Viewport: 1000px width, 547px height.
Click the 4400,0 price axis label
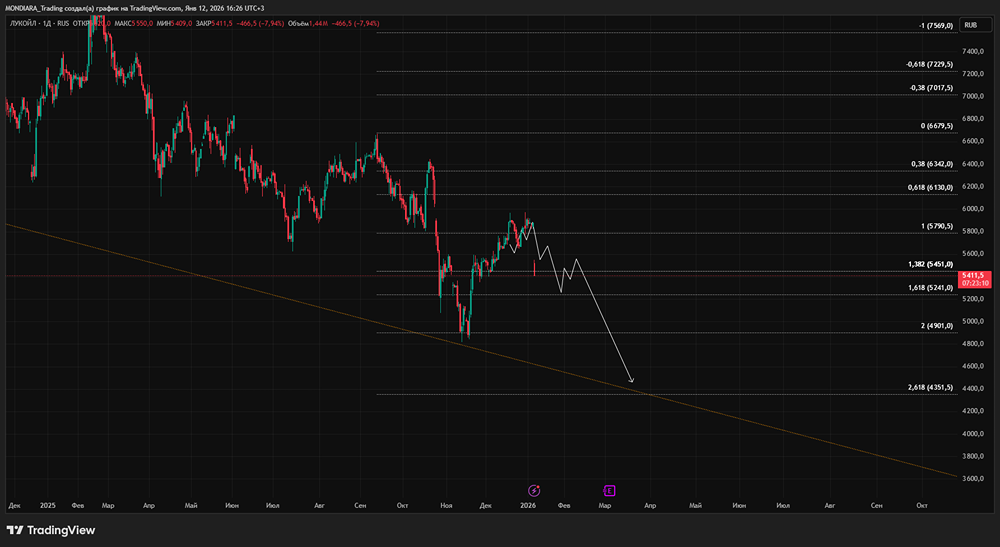point(973,388)
